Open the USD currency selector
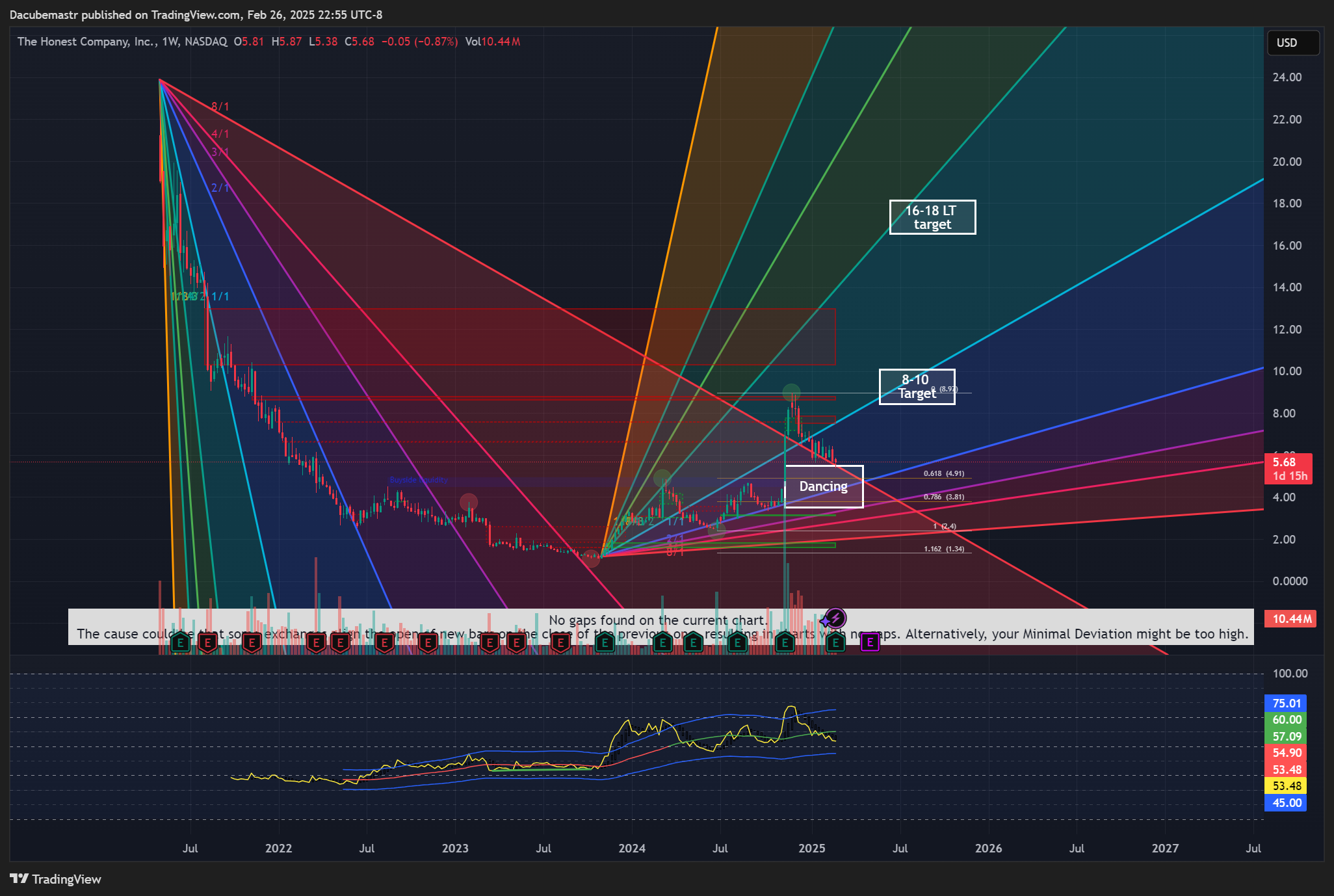 1292,43
